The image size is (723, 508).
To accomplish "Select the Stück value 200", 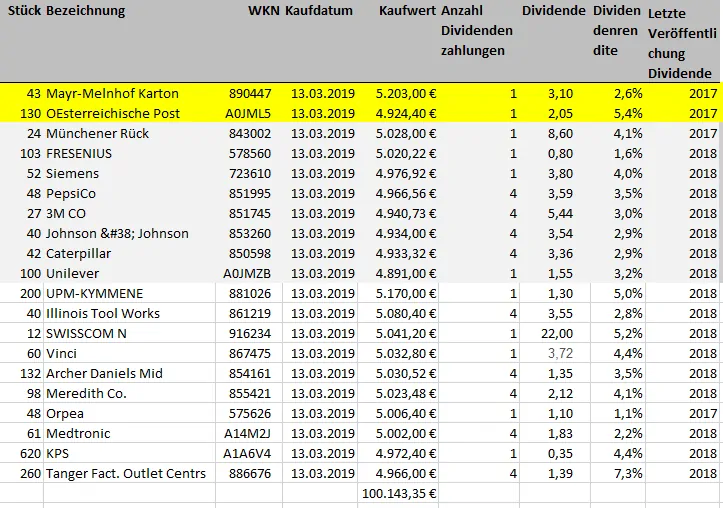I will (x=30, y=294).
